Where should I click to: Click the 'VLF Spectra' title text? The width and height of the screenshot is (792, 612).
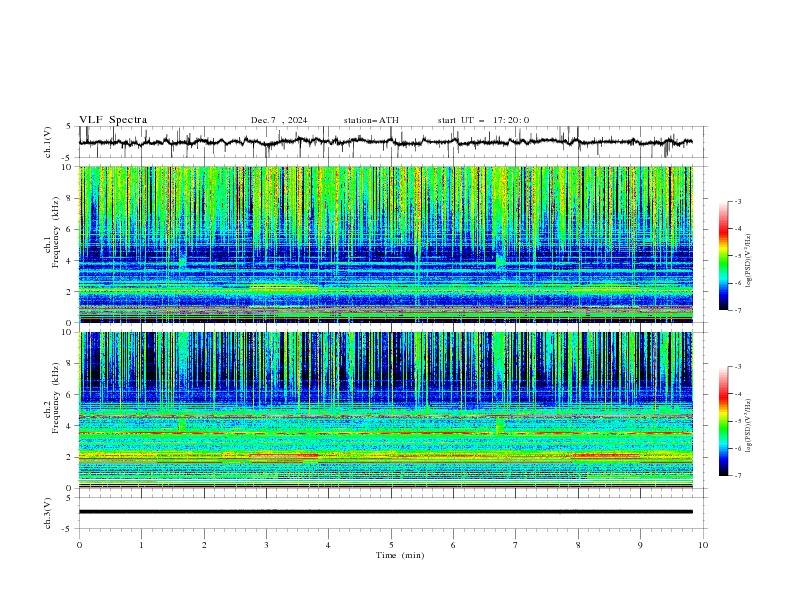[113, 120]
